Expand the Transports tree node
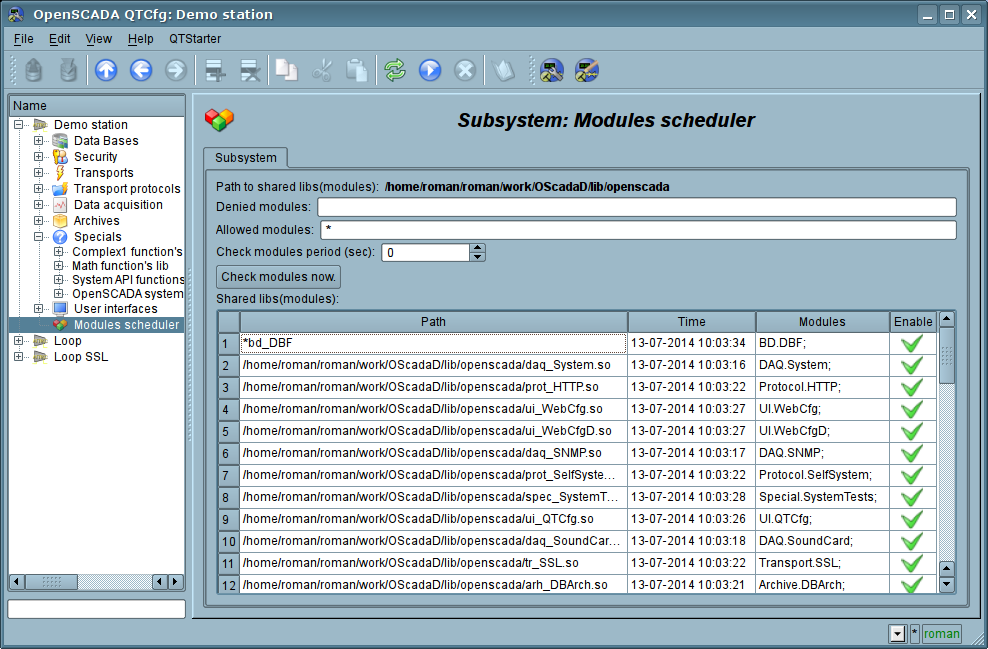This screenshot has height=649, width=988. pyautogui.click(x=38, y=173)
